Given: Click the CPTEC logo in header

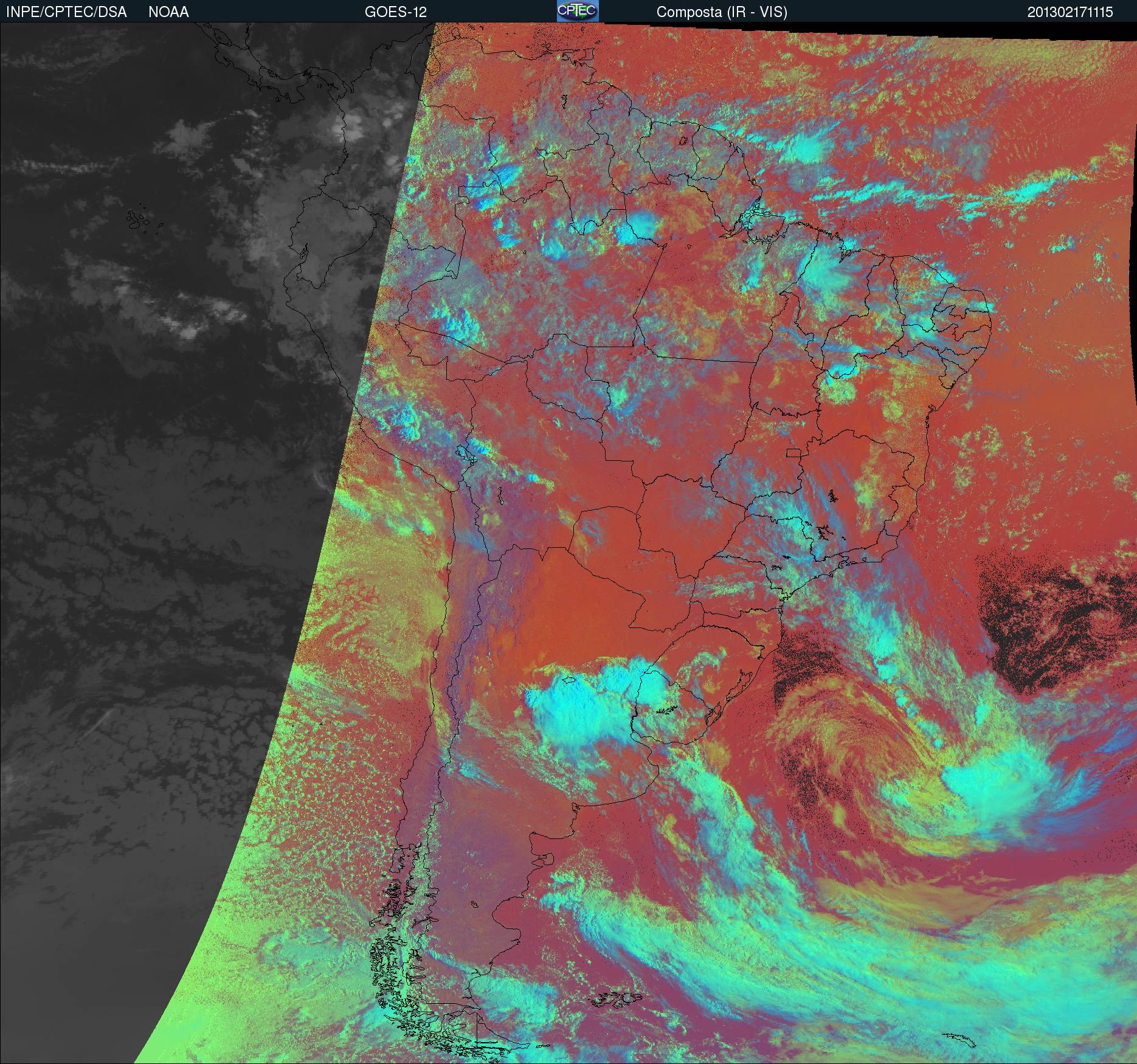Looking at the screenshot, I should click(578, 11).
